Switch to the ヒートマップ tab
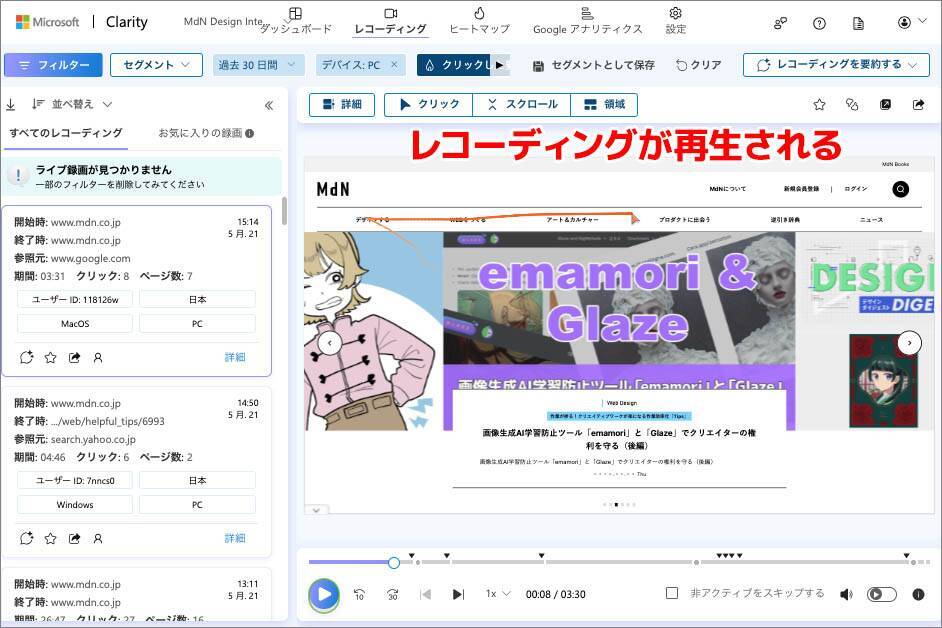Screen dimensions: 942x628 click(479, 20)
